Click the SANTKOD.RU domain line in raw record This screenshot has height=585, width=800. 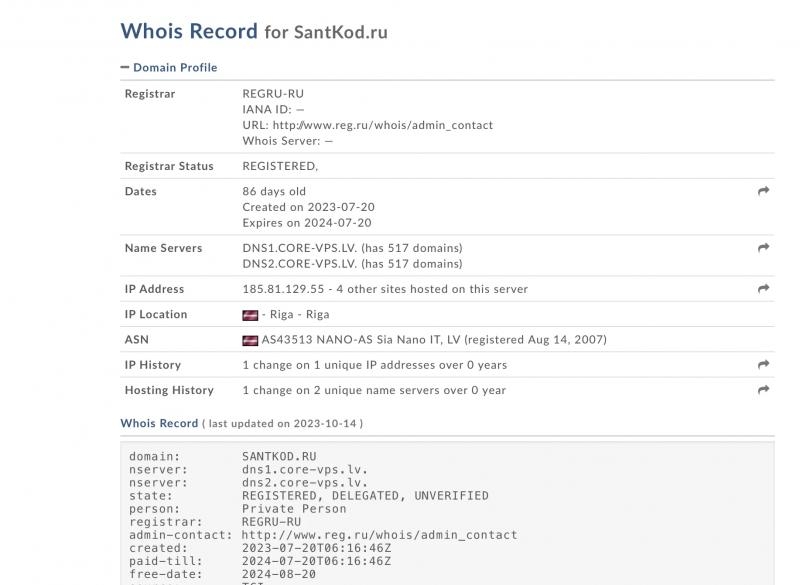tap(279, 456)
